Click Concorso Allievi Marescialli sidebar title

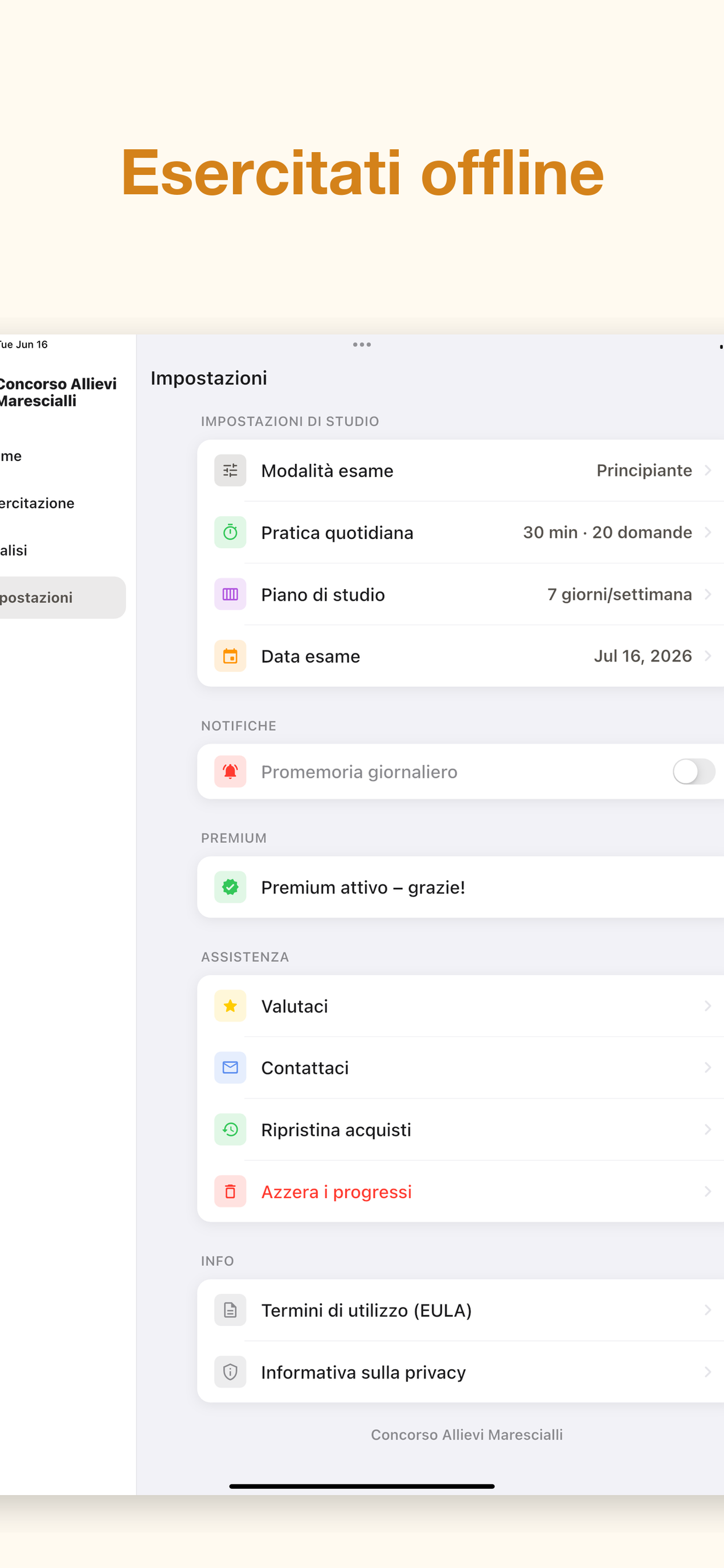[x=58, y=393]
